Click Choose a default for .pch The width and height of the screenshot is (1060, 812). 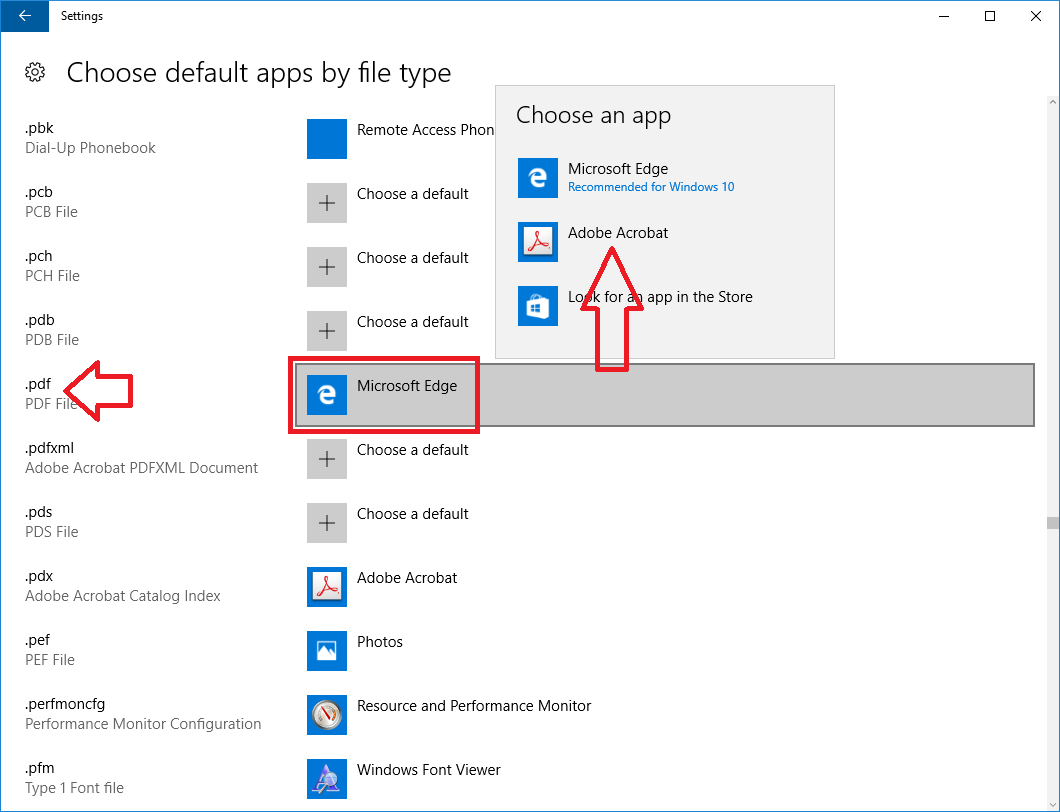pyautogui.click(x=412, y=258)
